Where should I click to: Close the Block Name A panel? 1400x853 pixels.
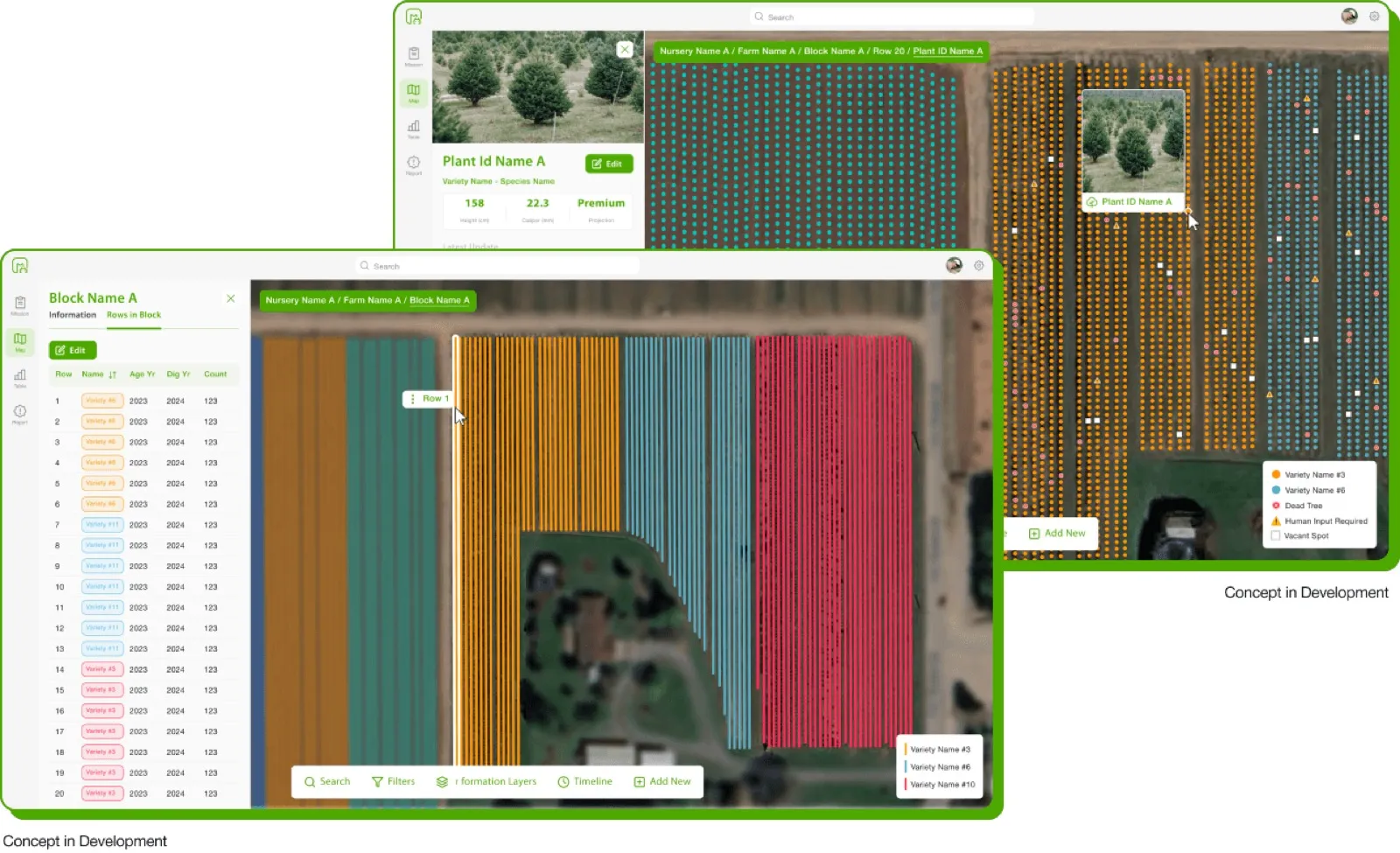click(x=231, y=298)
